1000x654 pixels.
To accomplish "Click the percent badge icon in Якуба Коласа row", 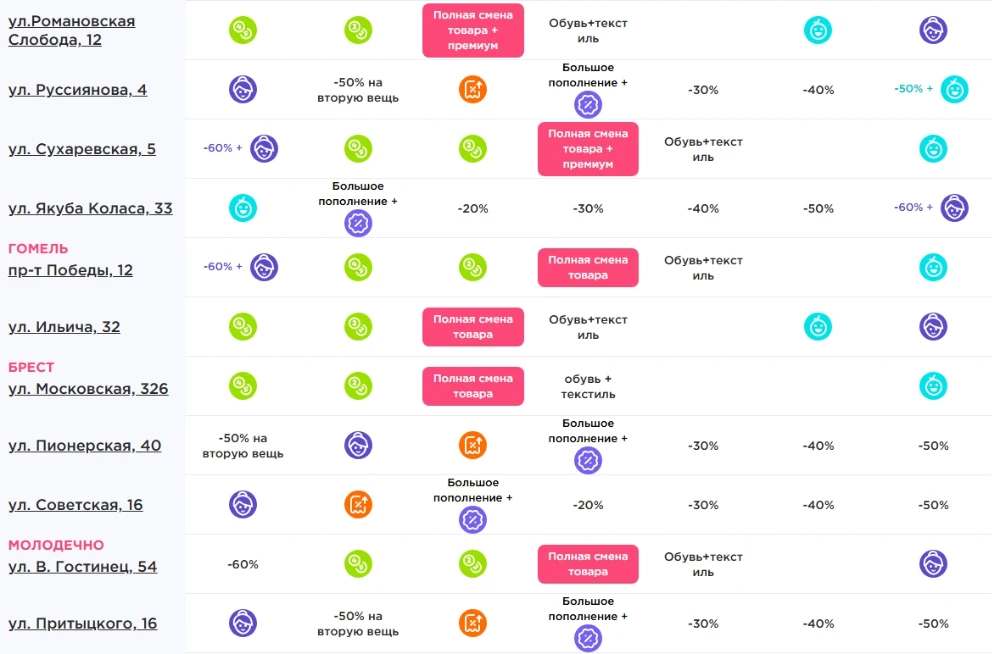I will [x=358, y=223].
